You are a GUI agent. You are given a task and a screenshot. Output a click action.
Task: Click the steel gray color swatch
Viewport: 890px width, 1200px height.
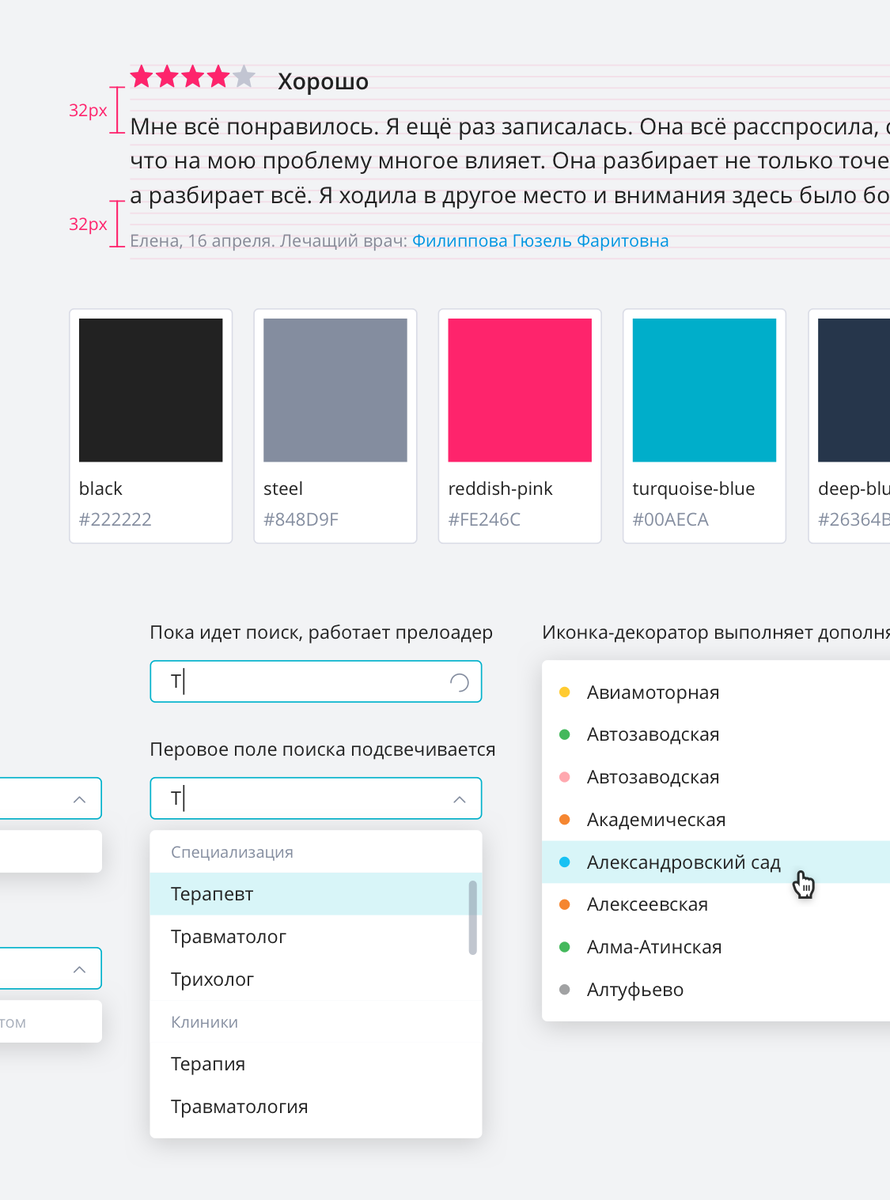335,390
